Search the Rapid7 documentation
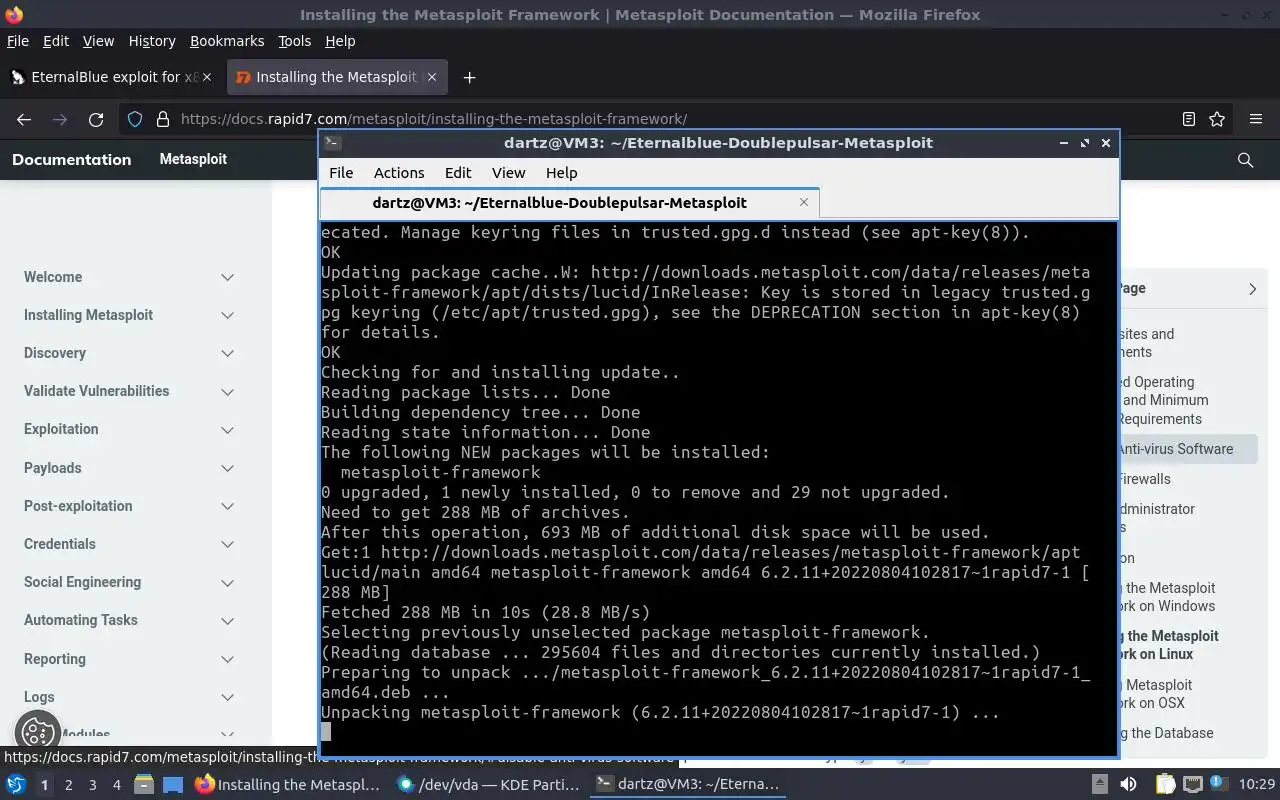Image resolution: width=1280 pixels, height=800 pixels. coord(1245,160)
